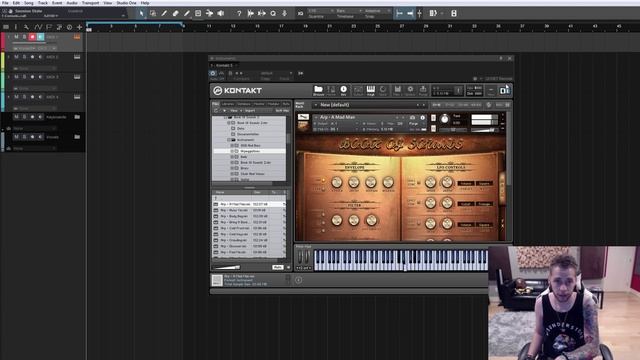Mute the Keyboards folder track
The width and height of the screenshot is (640, 360).
[x=16, y=117]
